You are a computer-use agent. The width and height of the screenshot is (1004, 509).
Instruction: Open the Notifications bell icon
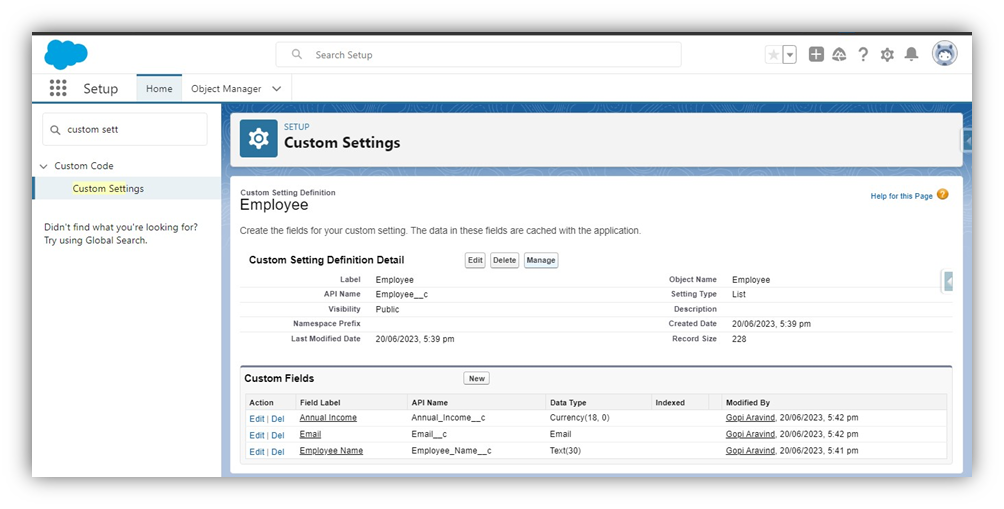tap(911, 54)
